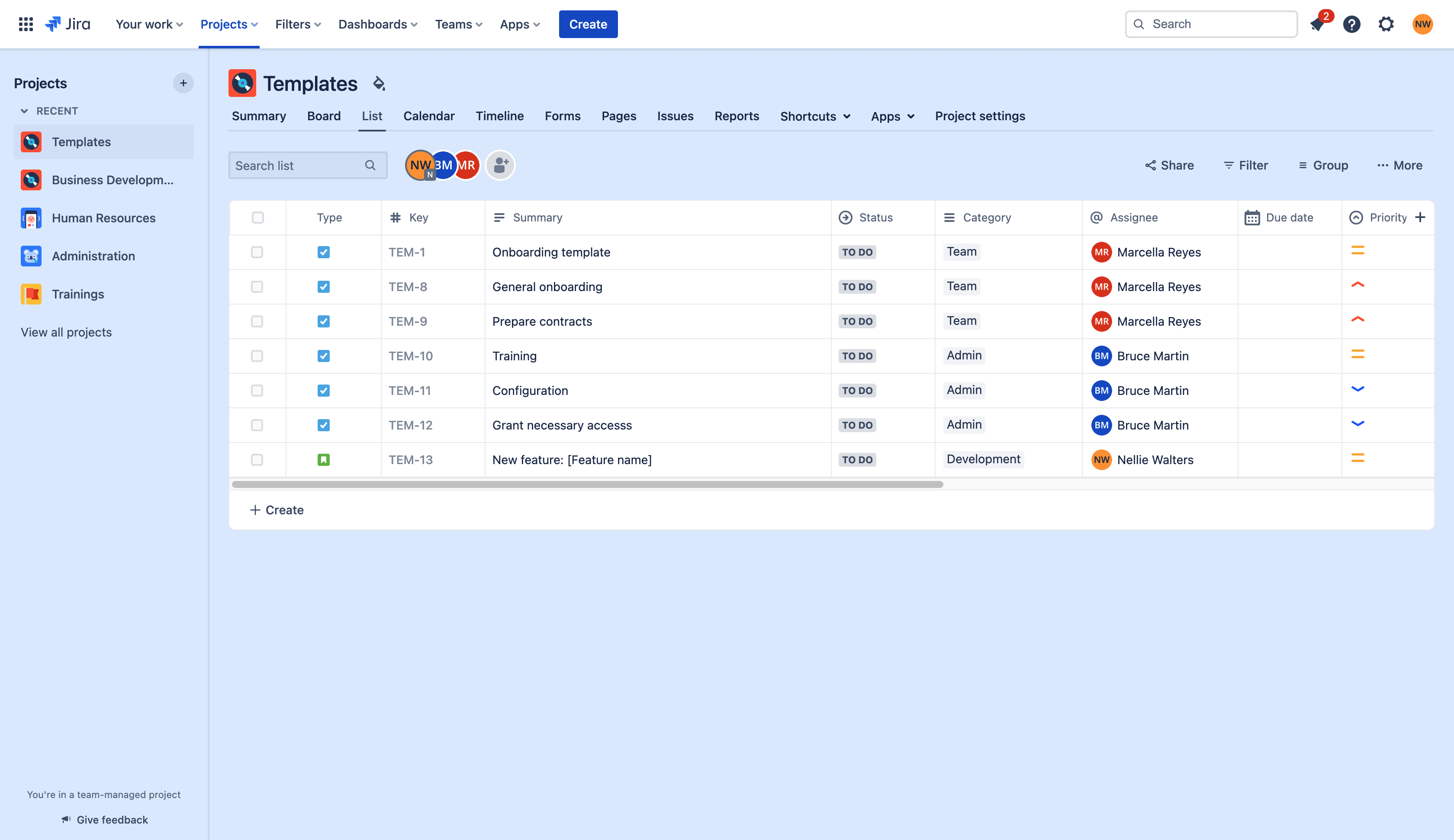Click the More button
The height and width of the screenshot is (840, 1454).
1400,166
